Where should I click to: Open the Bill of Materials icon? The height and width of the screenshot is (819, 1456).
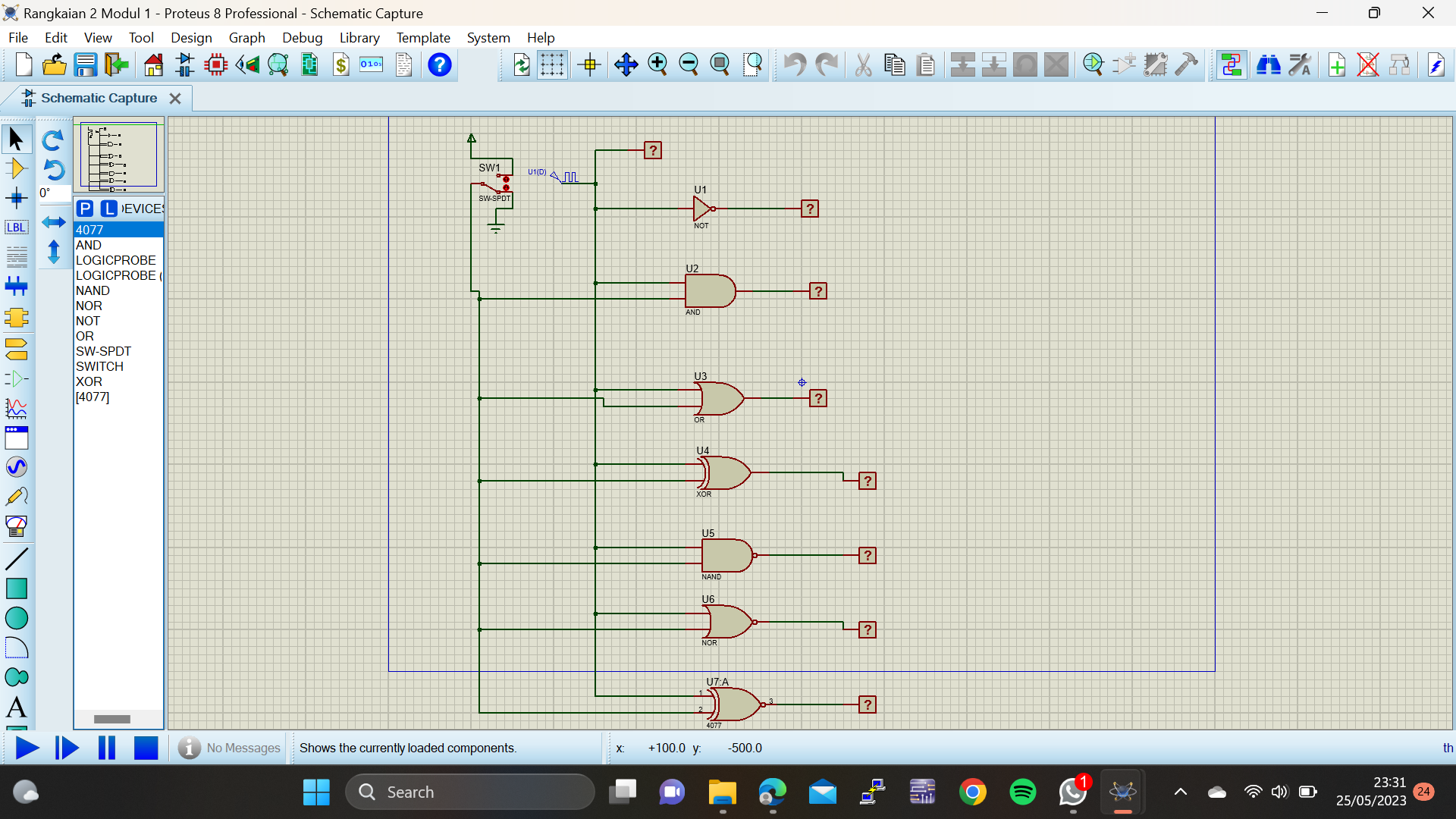(x=341, y=65)
